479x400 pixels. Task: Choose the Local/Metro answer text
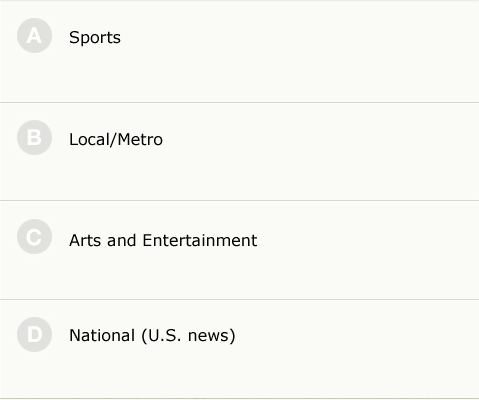click(116, 139)
